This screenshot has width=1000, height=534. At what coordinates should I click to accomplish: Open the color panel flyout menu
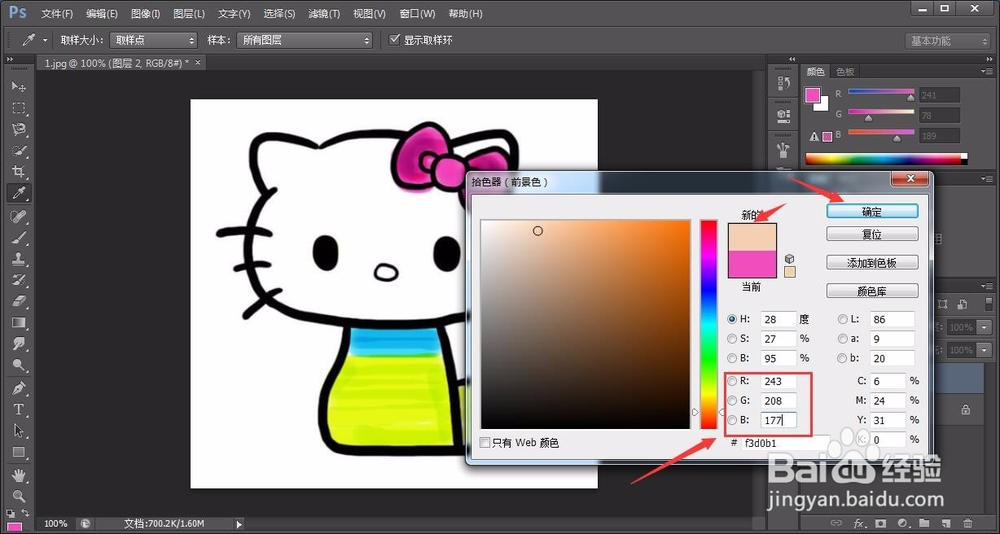point(988,71)
